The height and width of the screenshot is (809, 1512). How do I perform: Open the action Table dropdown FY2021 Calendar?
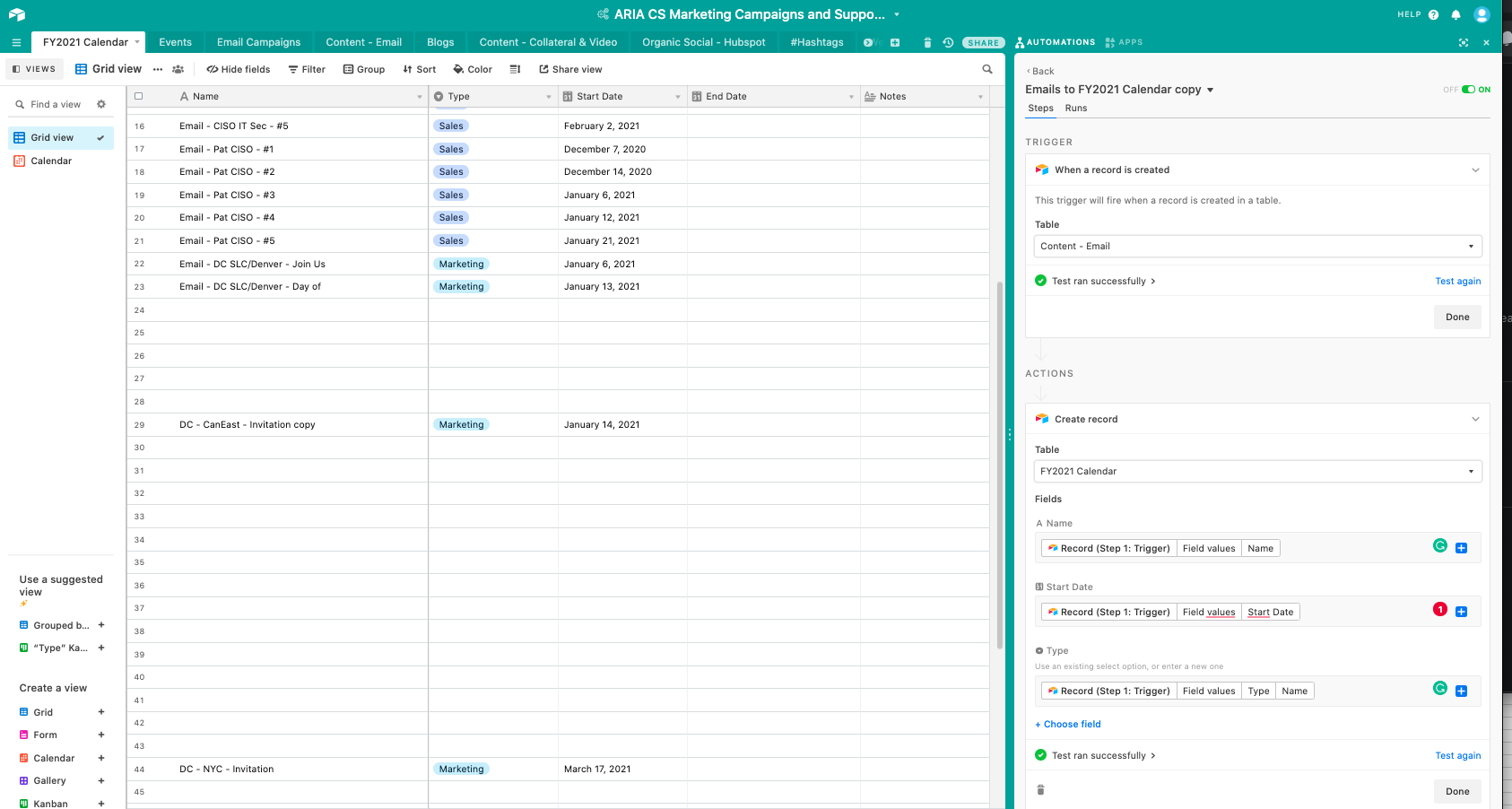click(x=1257, y=471)
